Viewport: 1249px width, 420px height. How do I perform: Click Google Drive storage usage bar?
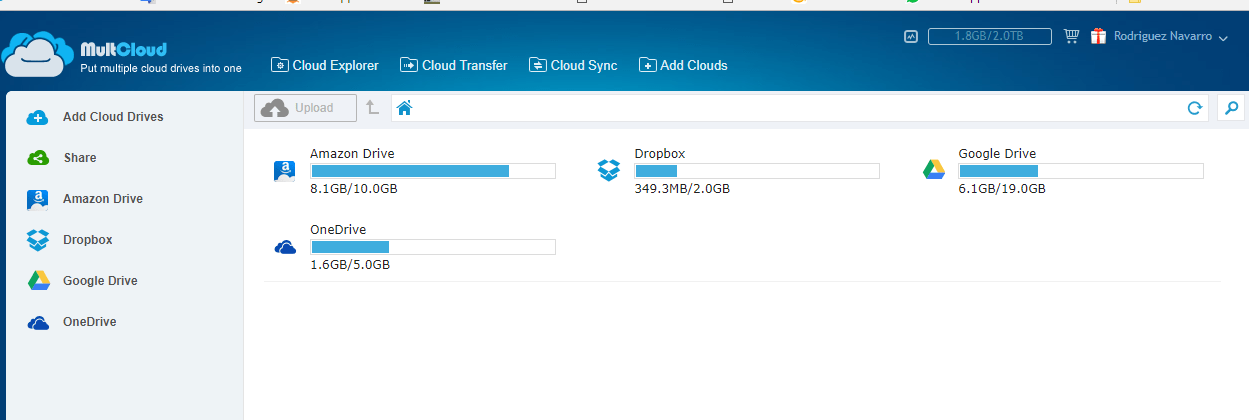pyautogui.click(x=1081, y=171)
